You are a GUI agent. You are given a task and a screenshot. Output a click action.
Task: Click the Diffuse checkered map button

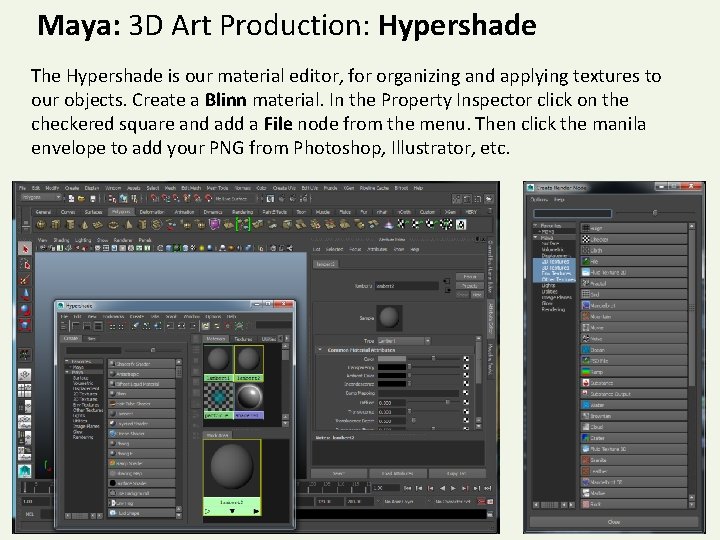pyautogui.click(x=466, y=402)
